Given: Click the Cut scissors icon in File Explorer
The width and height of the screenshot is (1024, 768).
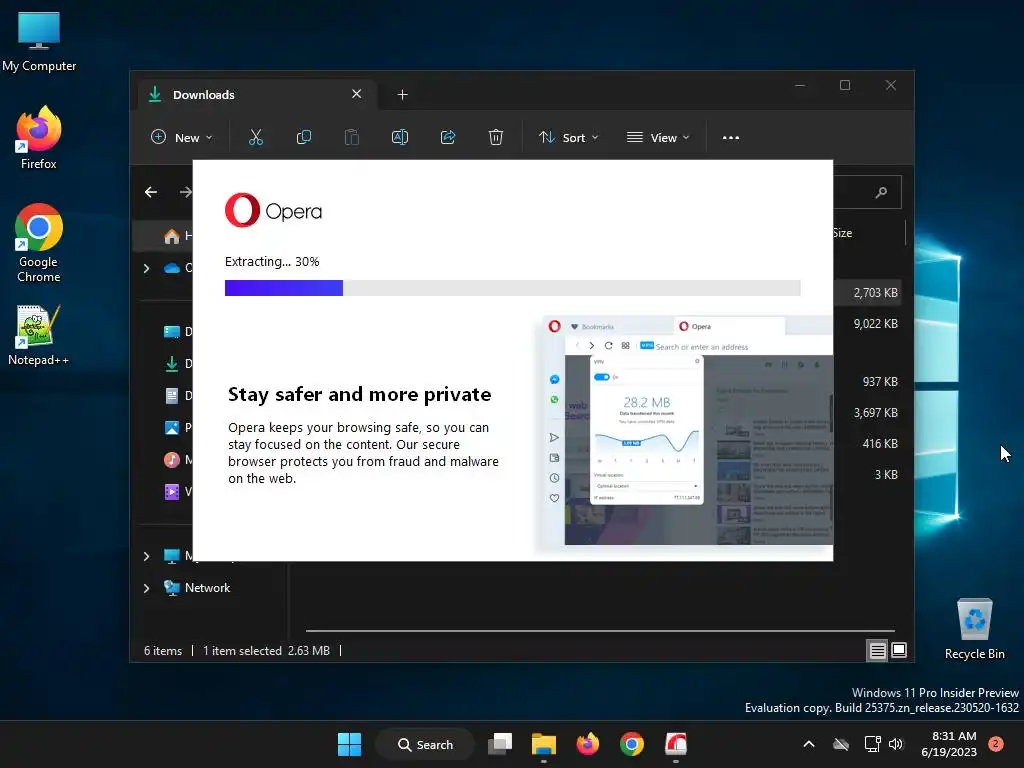Looking at the screenshot, I should pos(255,137).
